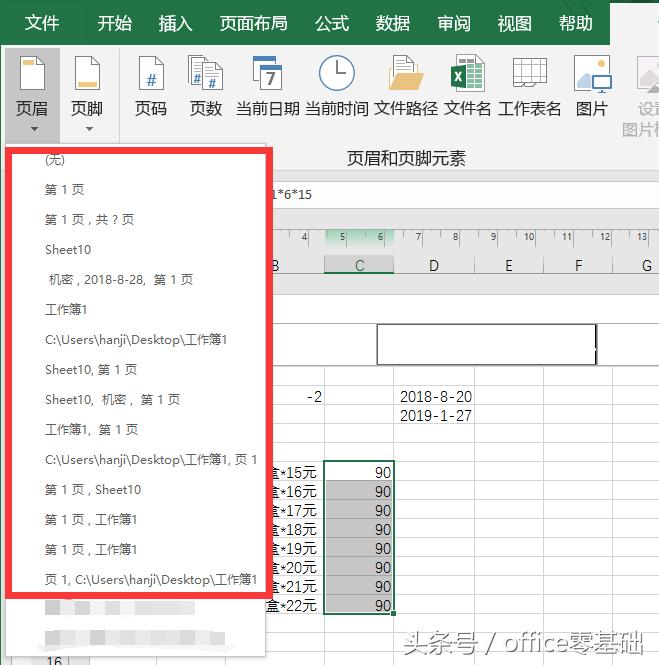Open the 页眉 header dropdown button
This screenshot has width=659, height=665.
pos(32,95)
